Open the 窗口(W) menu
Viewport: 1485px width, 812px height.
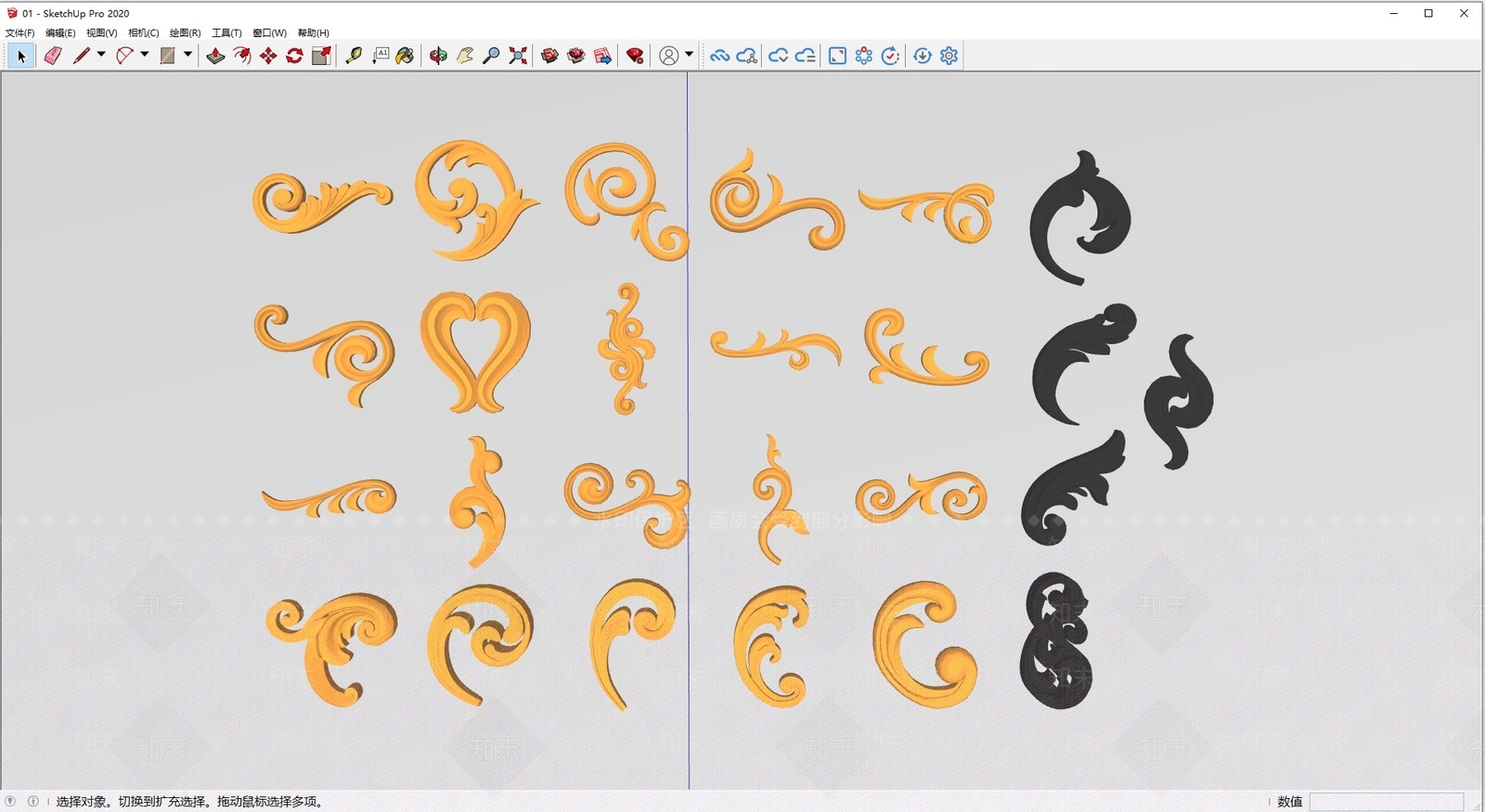pos(270,32)
